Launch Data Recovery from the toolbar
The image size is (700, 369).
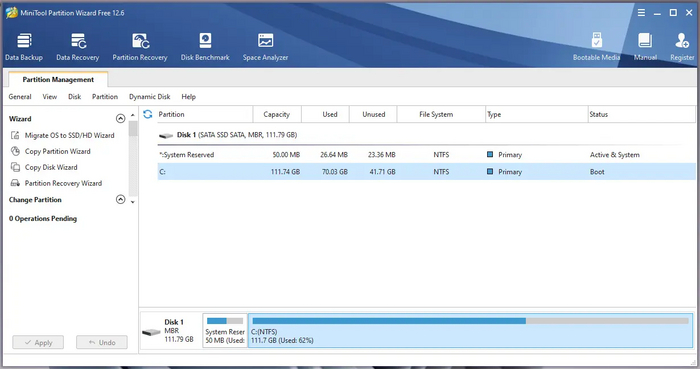(x=78, y=47)
